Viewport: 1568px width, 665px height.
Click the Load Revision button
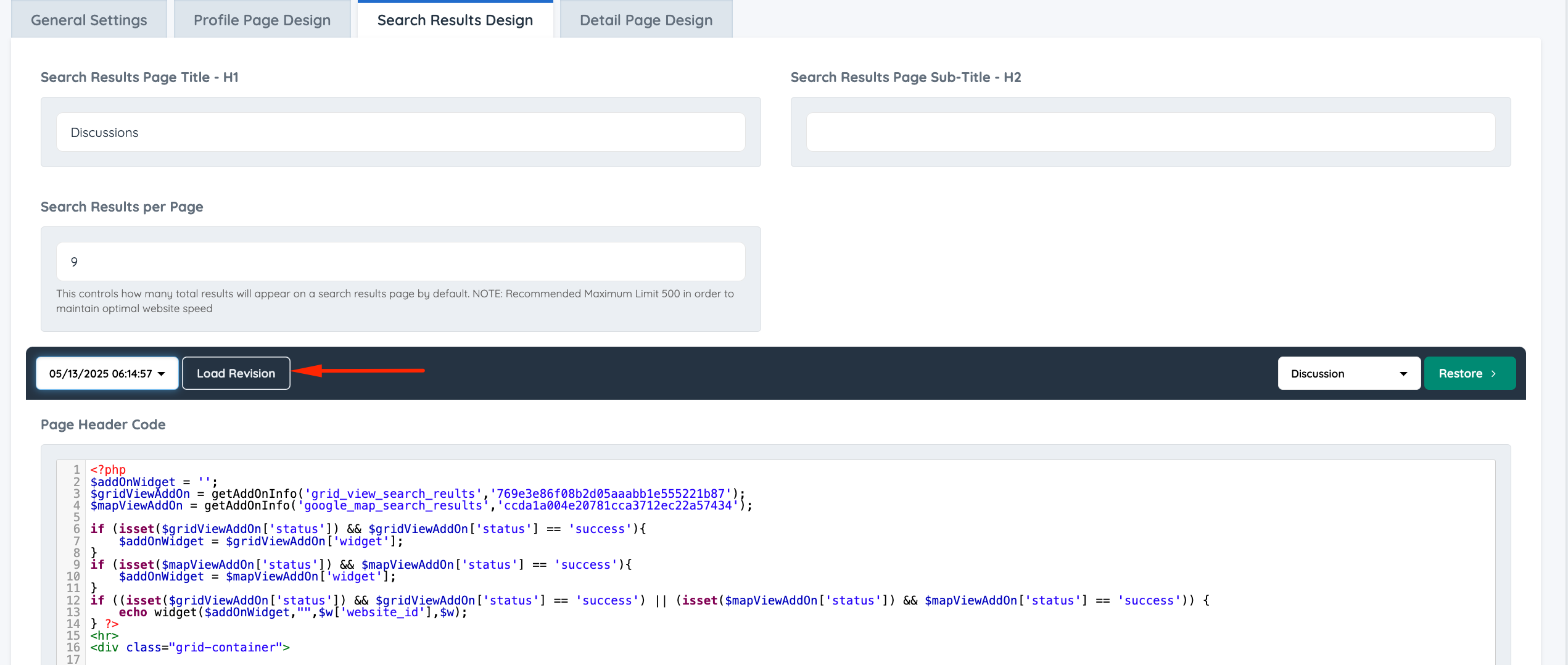[x=236, y=373]
